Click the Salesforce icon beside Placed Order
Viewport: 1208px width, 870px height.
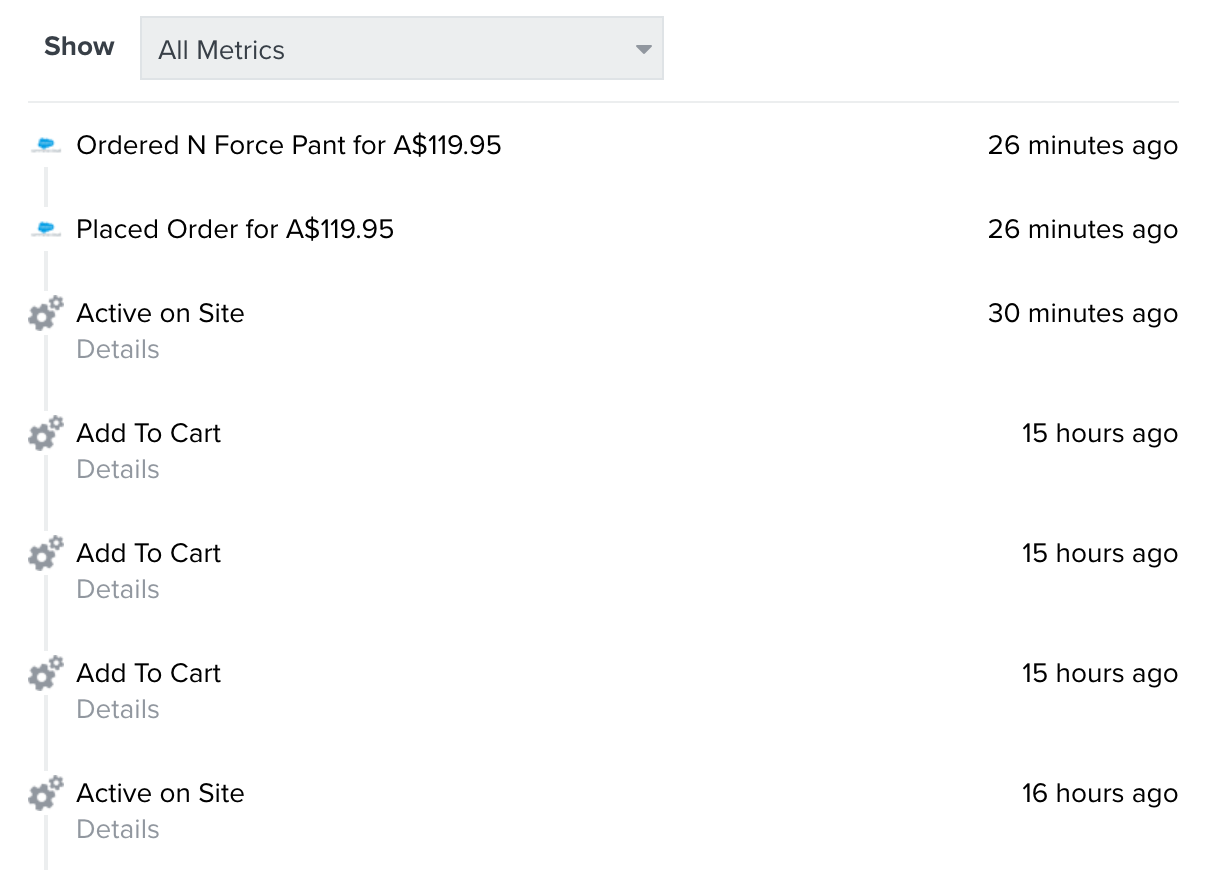point(46,229)
